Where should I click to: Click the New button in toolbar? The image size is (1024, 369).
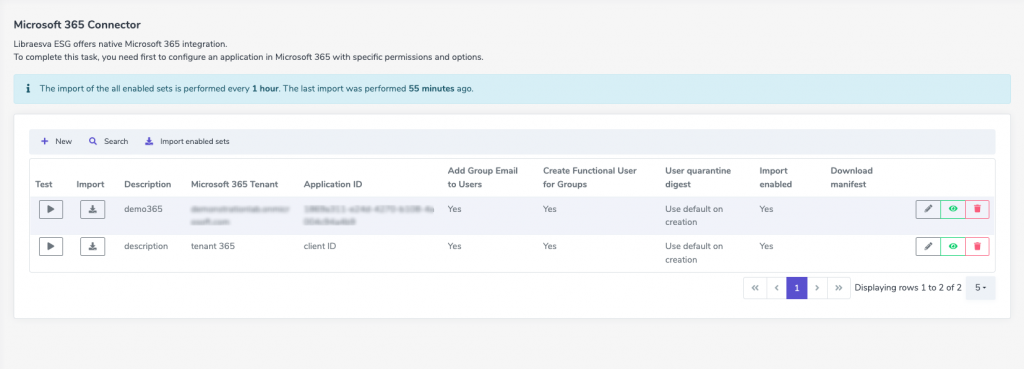[57, 141]
